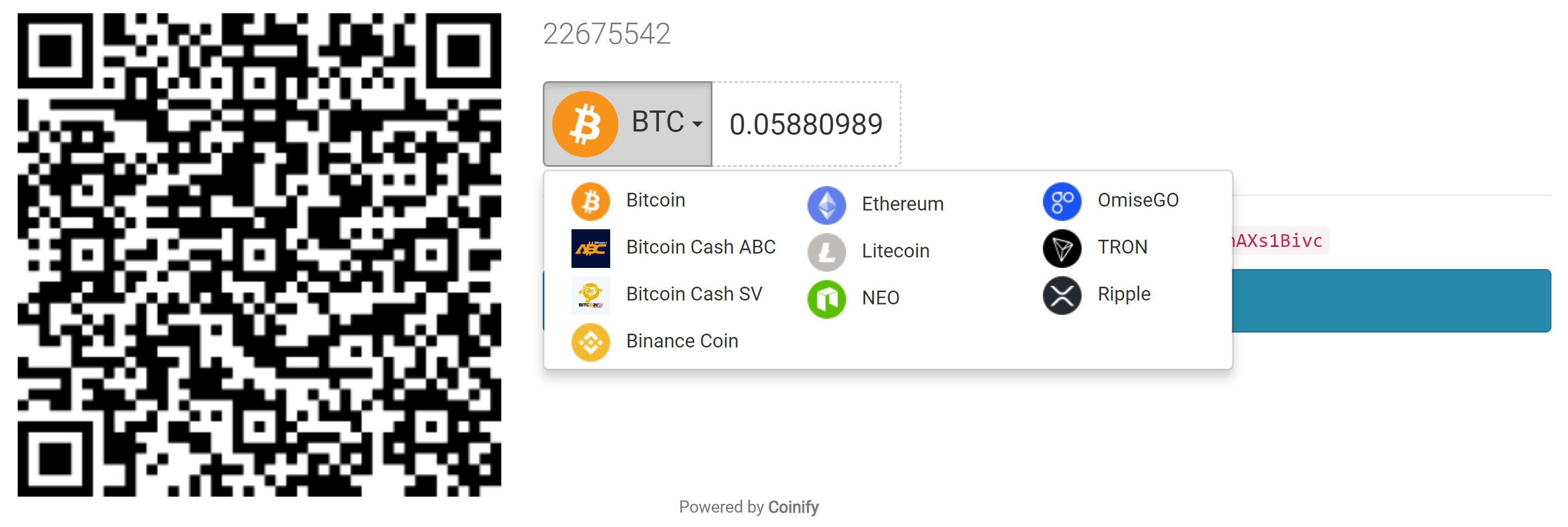
Task: Click the Binance Coin icon
Action: click(589, 341)
